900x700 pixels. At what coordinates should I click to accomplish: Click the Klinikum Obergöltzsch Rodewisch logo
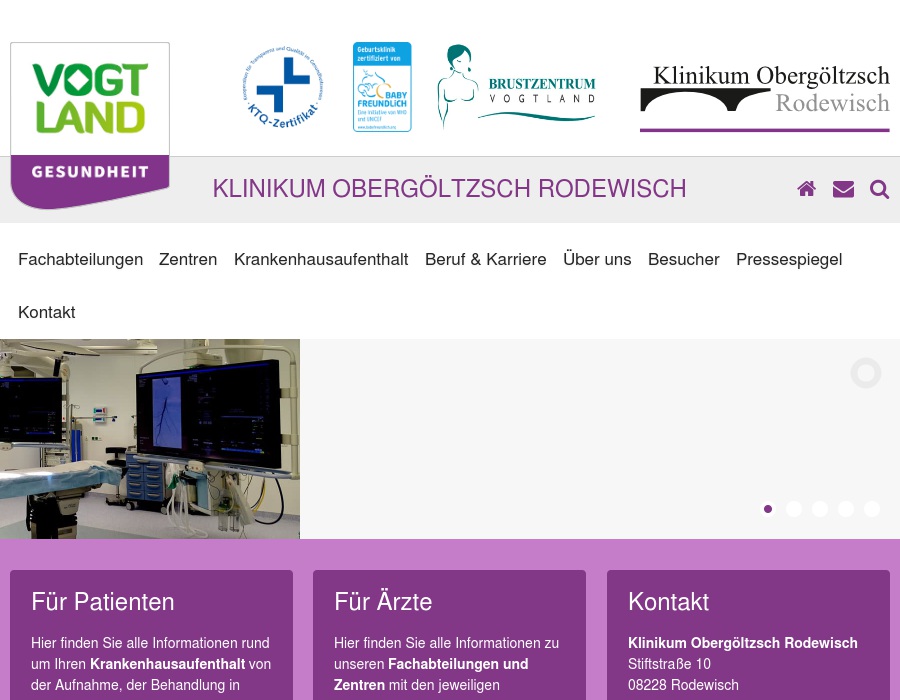764,95
